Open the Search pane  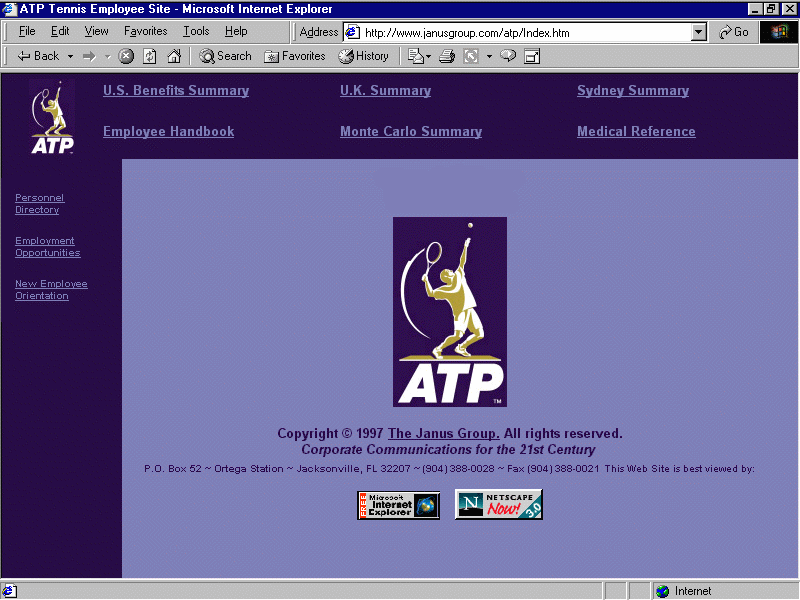226,56
